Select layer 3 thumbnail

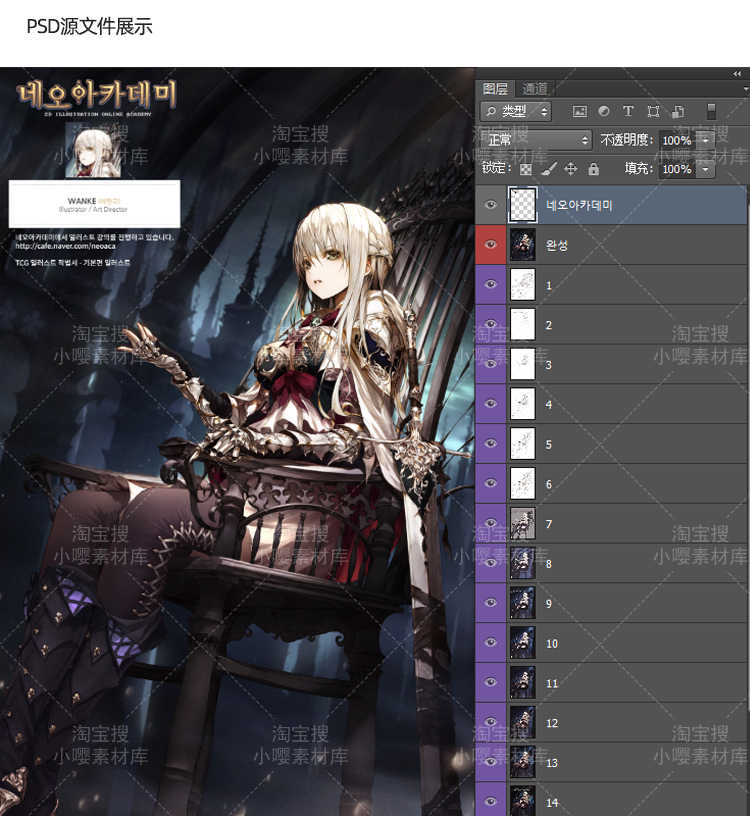tap(523, 364)
